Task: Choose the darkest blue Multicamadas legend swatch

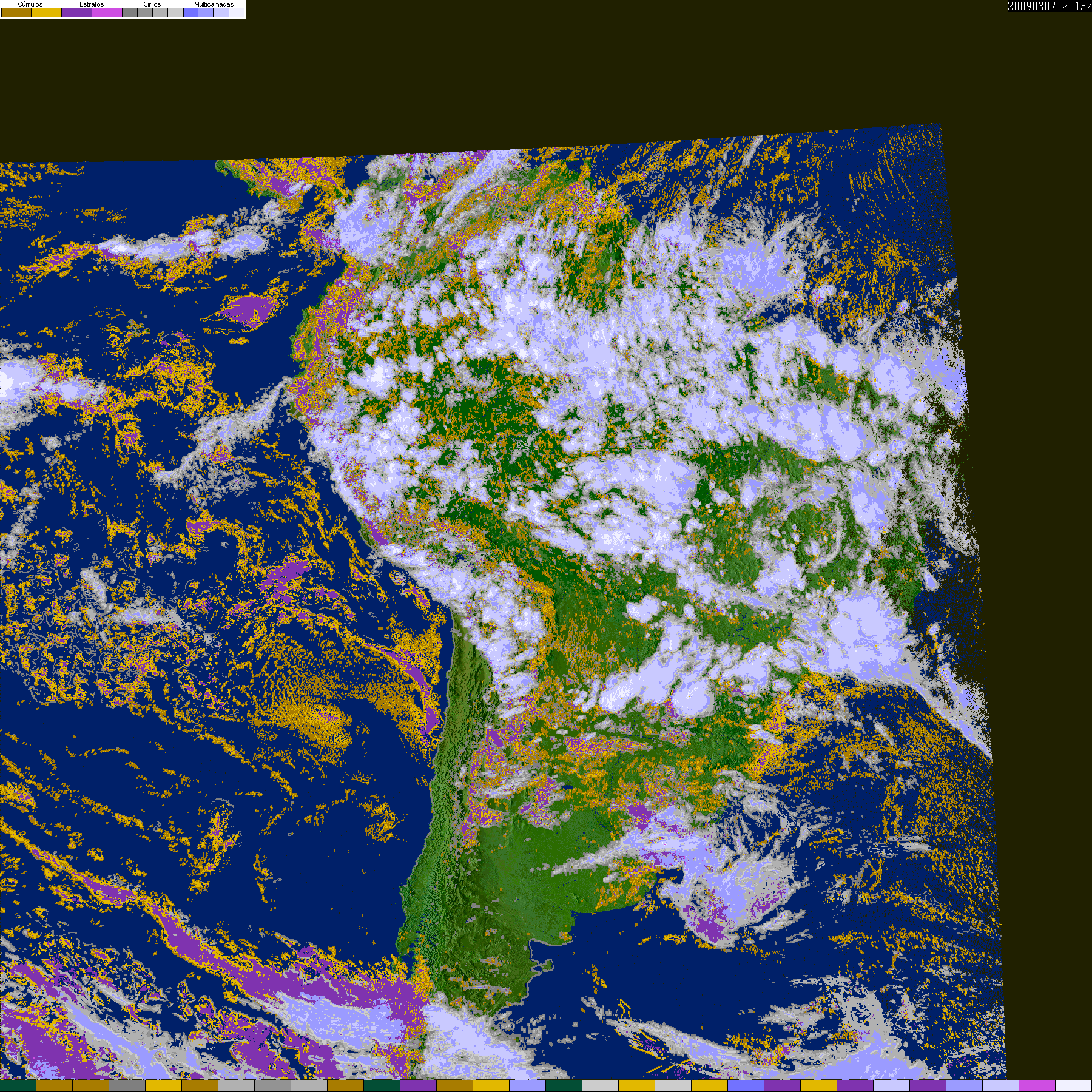Action: coord(190,12)
